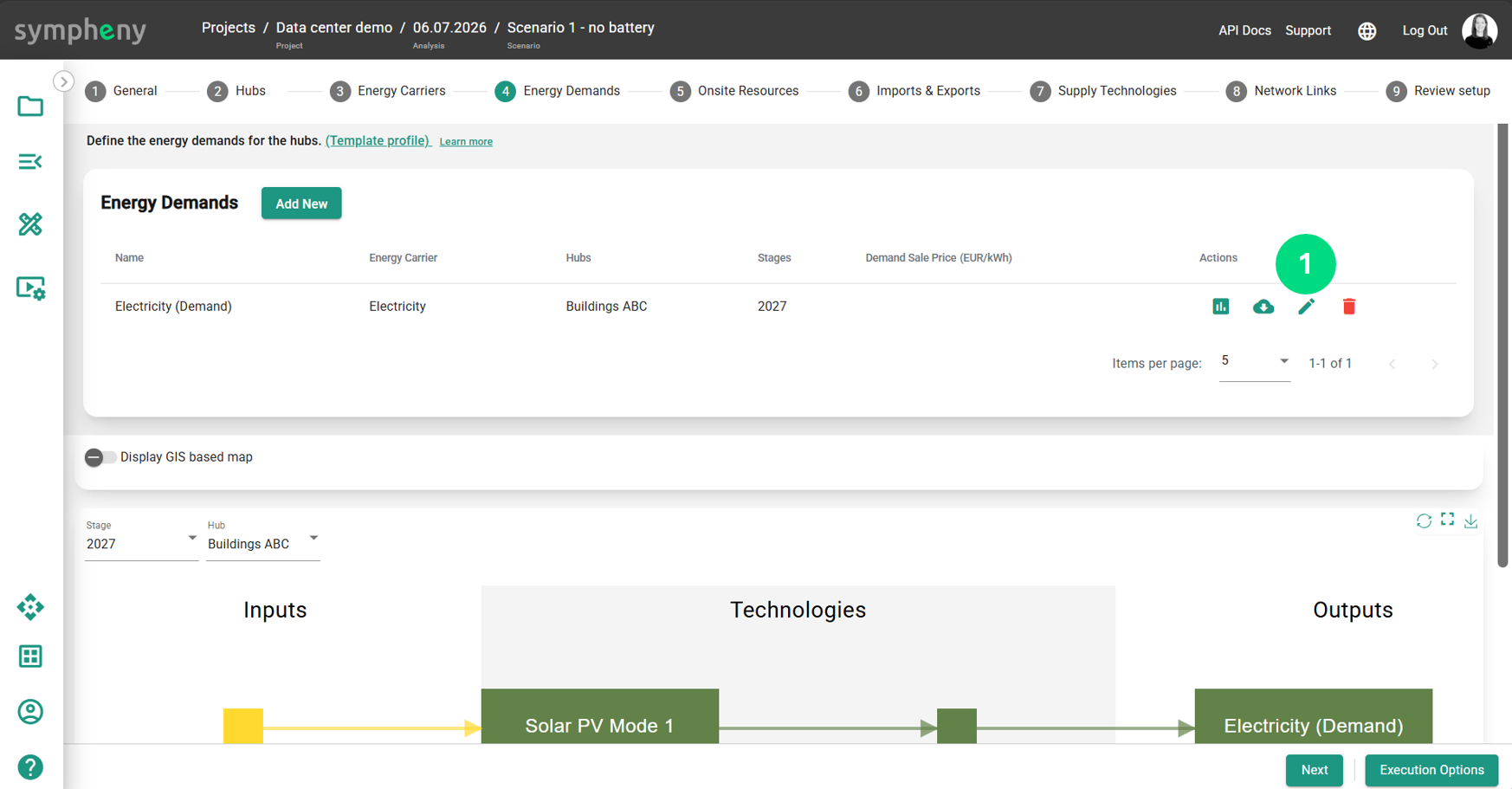Screen dimensions: 1512x789
Task: Open the Stage dropdown showing 2027
Action: pyautogui.click(x=142, y=540)
